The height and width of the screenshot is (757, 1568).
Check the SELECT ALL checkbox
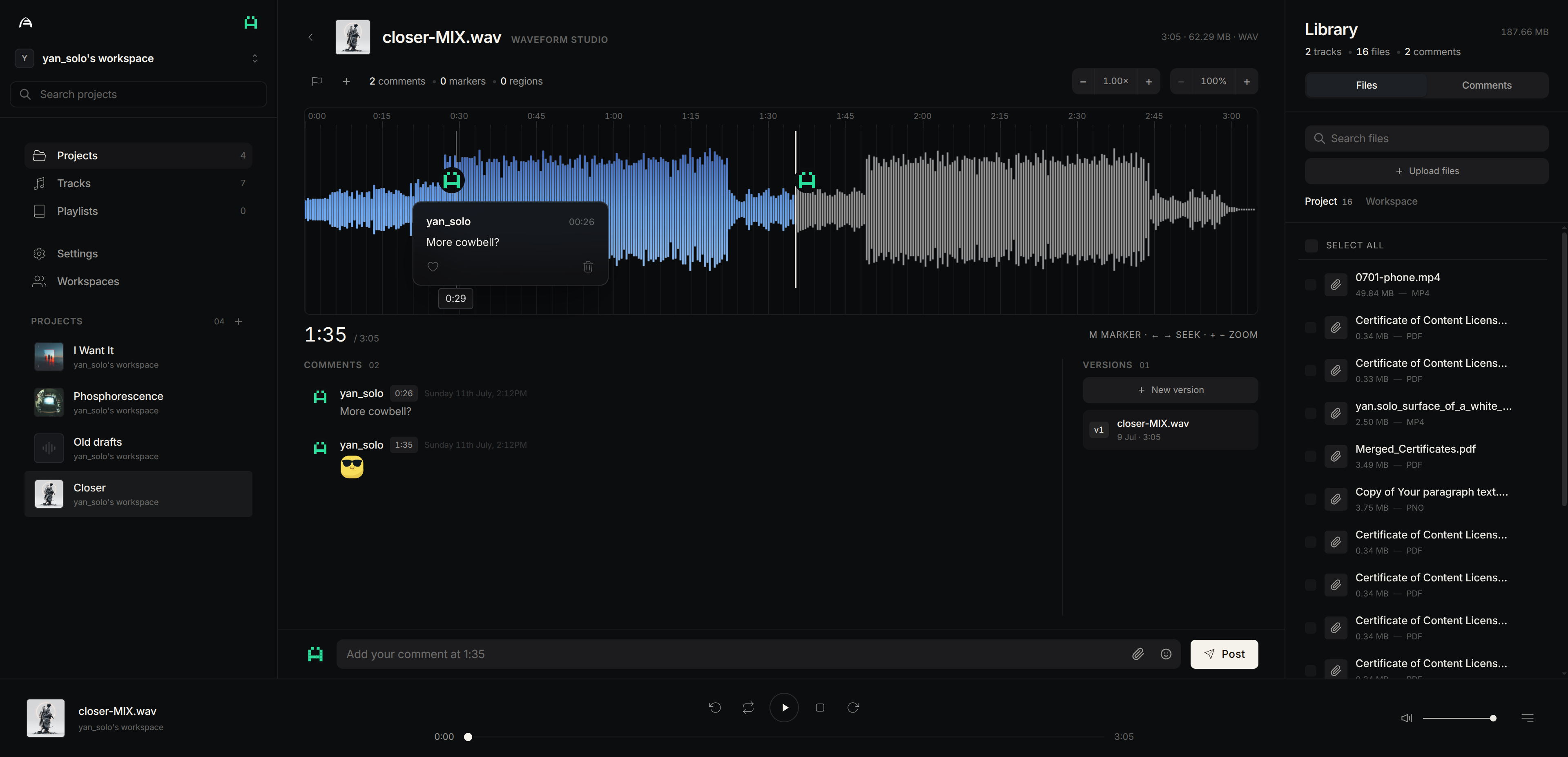[x=1311, y=246]
